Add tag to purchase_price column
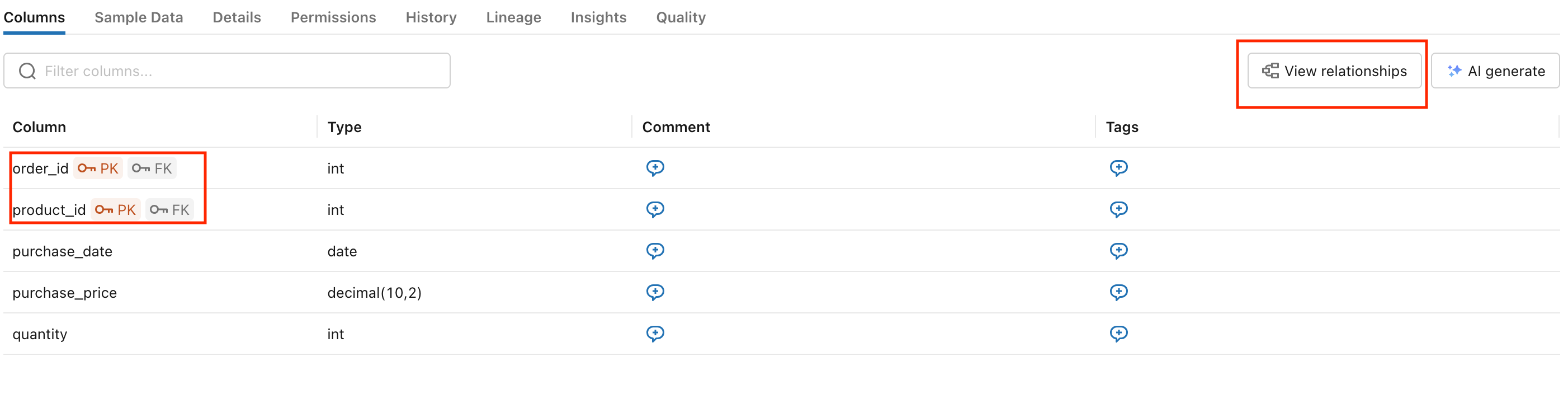Image resolution: width=1568 pixels, height=403 pixels. pos(1118,292)
